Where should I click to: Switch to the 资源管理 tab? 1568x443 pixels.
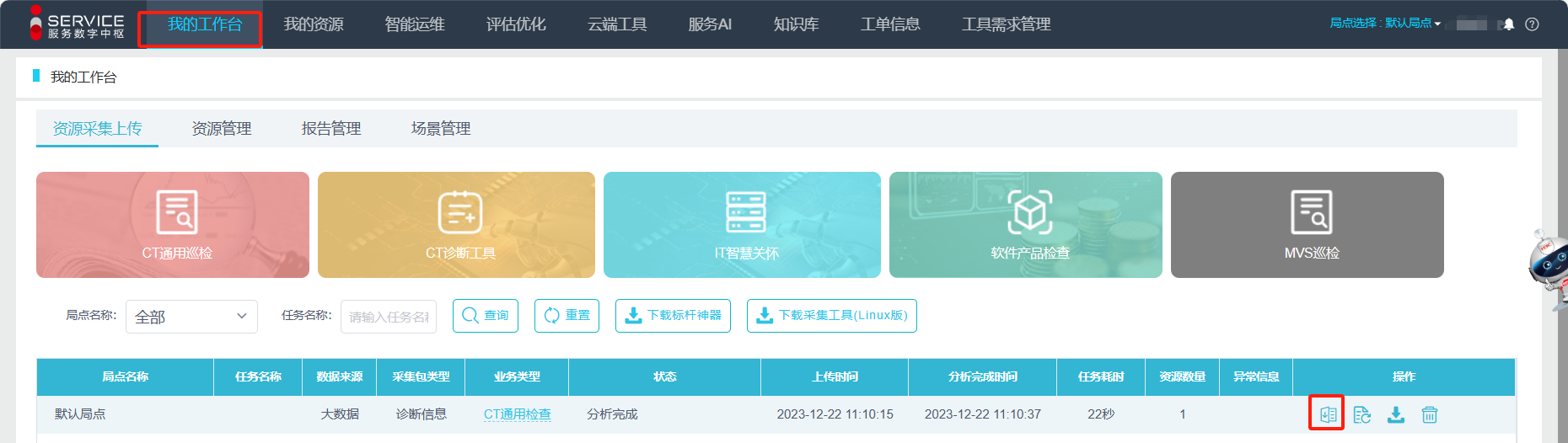click(x=222, y=128)
